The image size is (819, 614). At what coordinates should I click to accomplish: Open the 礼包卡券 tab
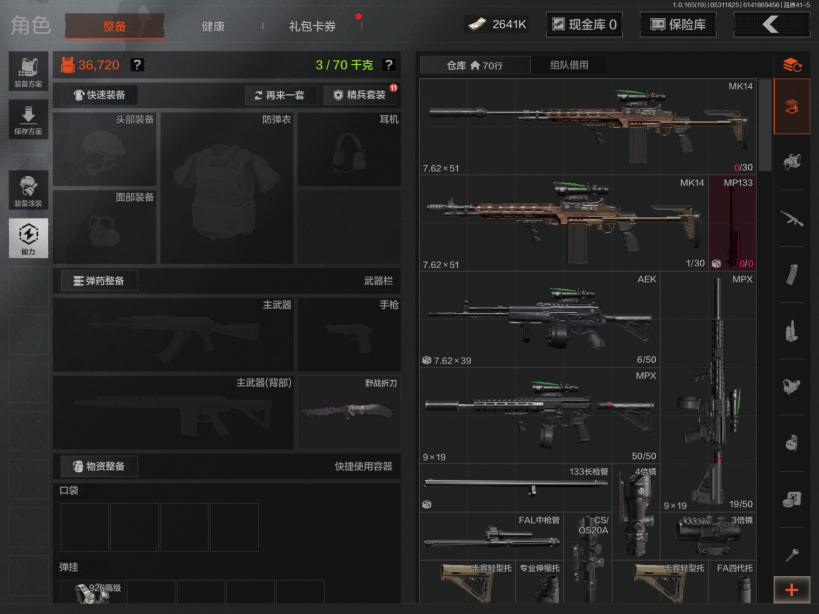coord(312,26)
